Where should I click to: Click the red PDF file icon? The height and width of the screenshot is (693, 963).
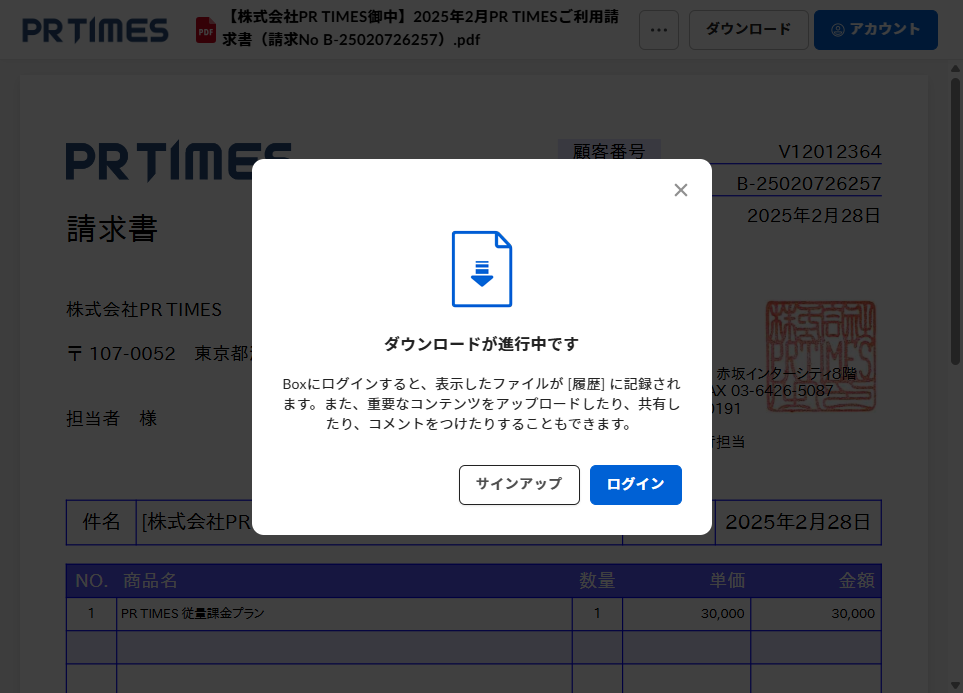coord(206,30)
